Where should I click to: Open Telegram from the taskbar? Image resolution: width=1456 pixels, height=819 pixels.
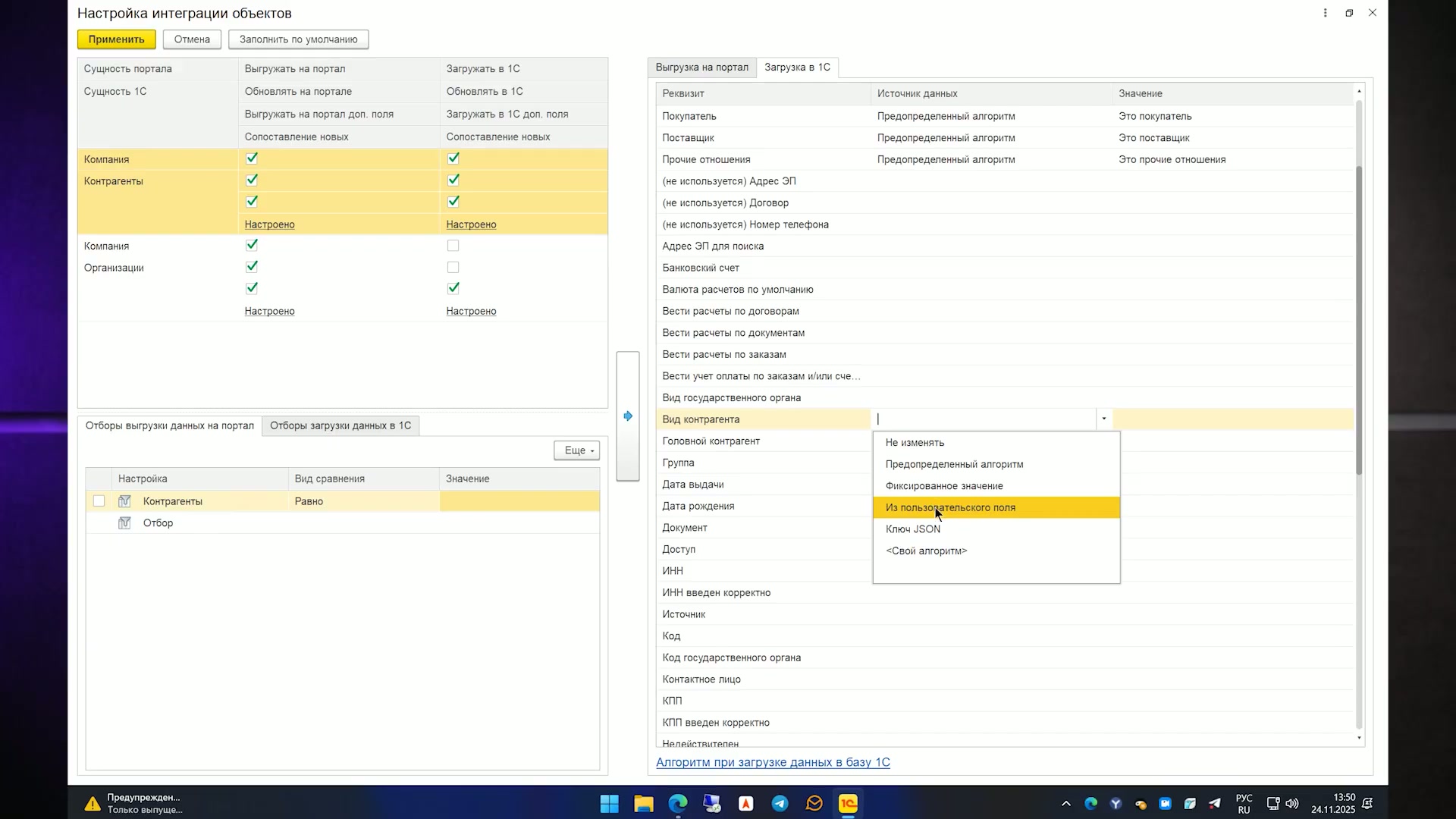(x=780, y=804)
